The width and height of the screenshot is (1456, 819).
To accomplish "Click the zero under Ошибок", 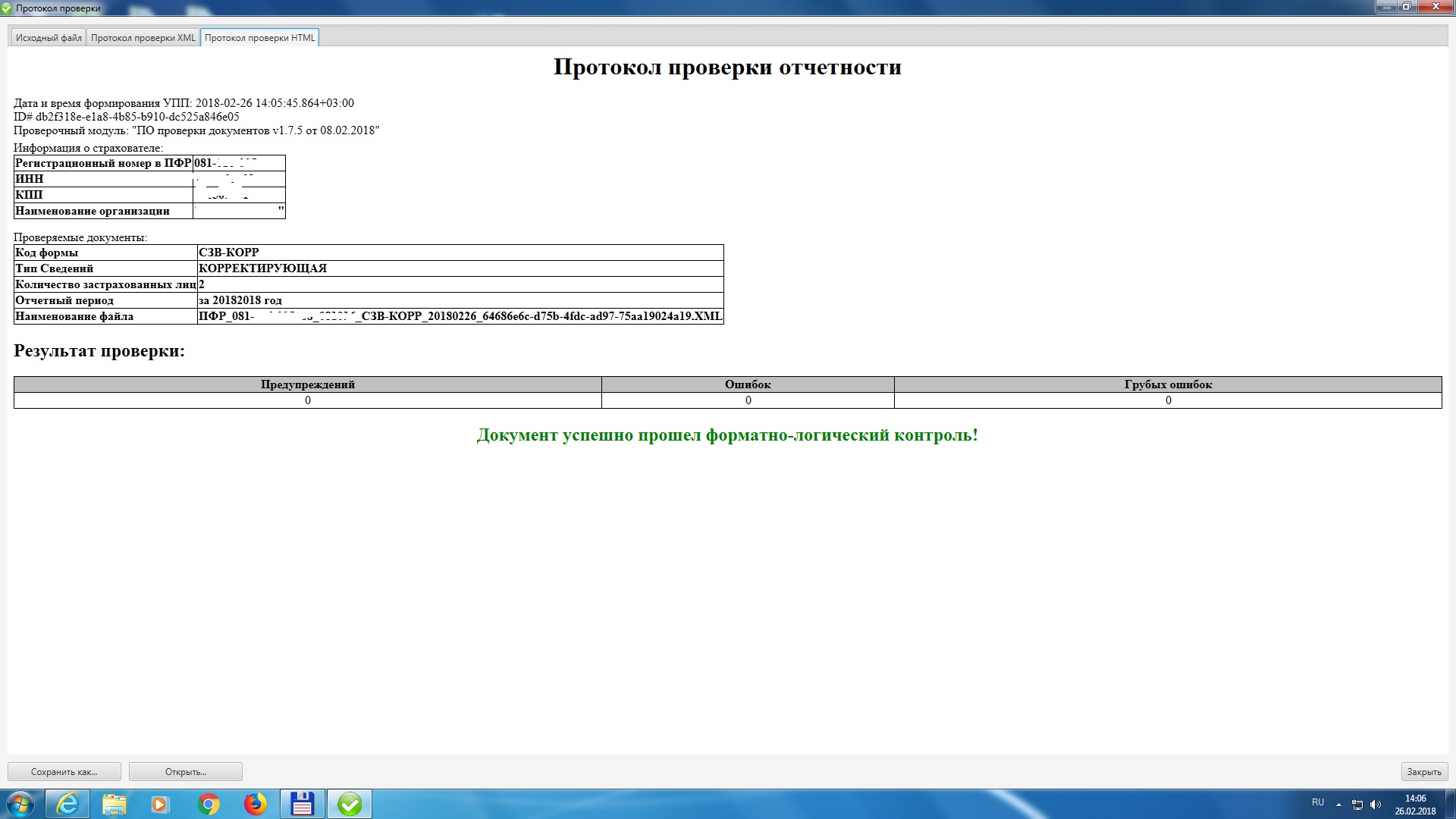I will [x=748, y=400].
